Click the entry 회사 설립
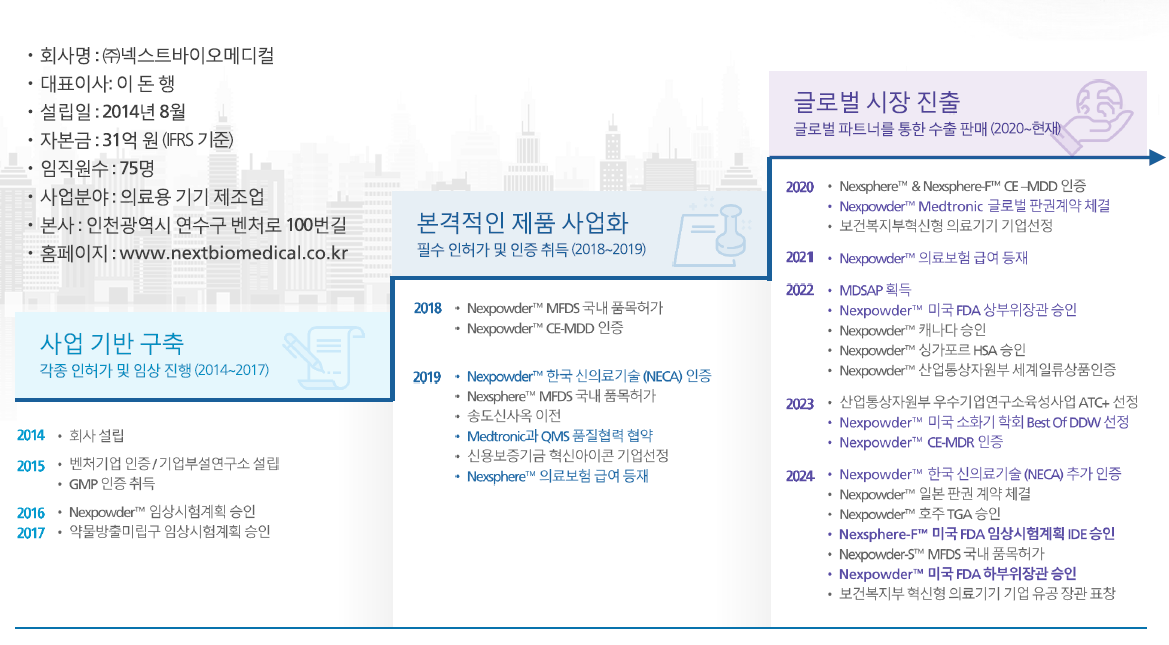1169x645 pixels. [x=97, y=435]
